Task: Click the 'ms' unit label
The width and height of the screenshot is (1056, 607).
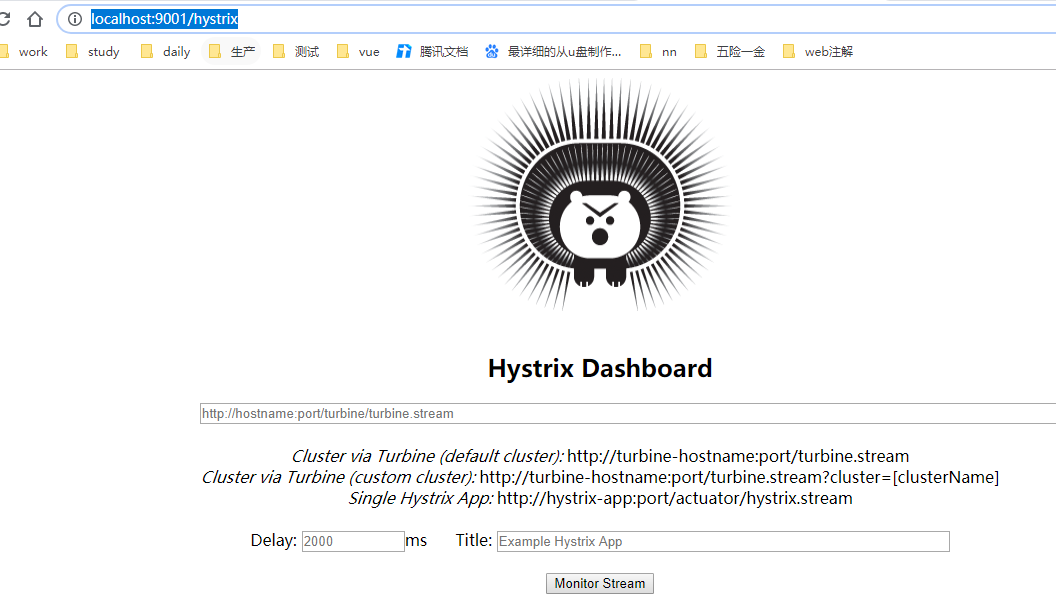Action: click(x=416, y=540)
